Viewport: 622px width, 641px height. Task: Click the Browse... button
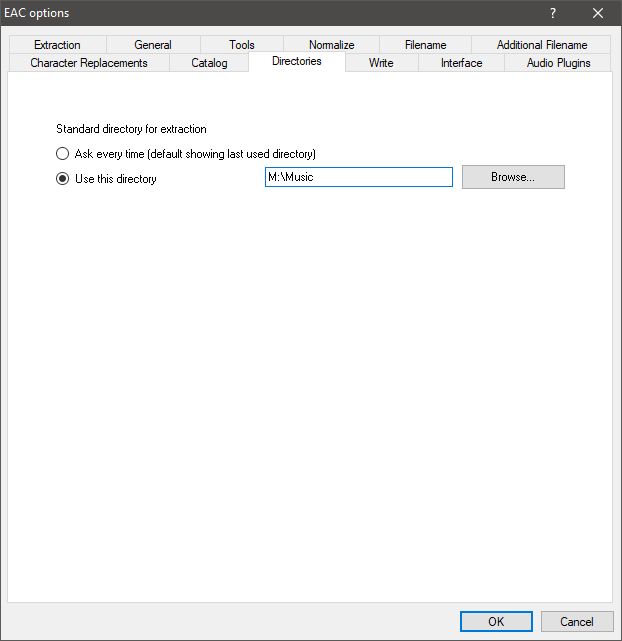point(513,177)
